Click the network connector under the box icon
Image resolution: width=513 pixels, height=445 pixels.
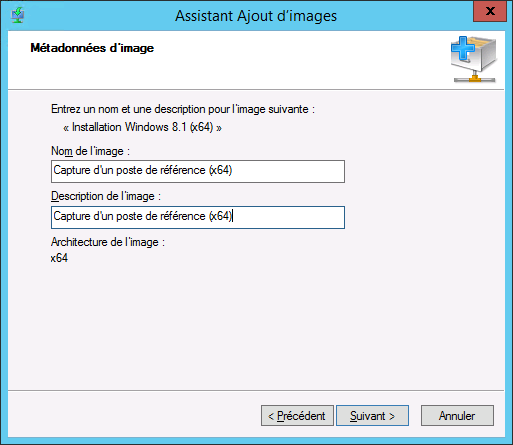475,79
